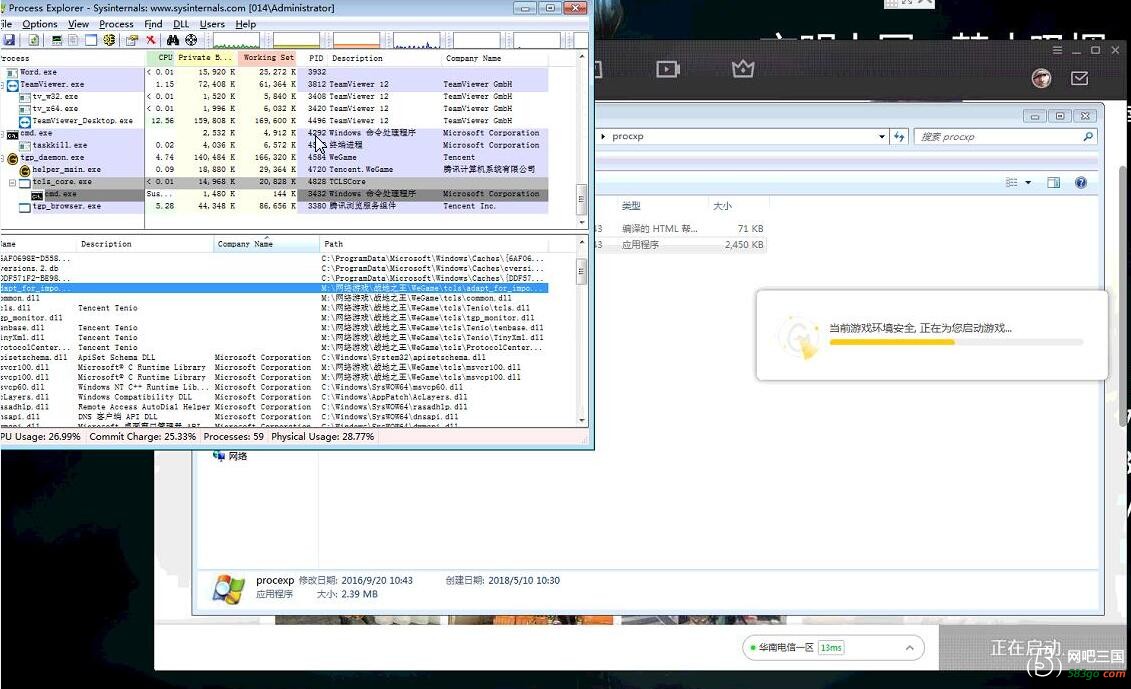1131x689 pixels.
Task: Toggle the Explorer preview pane icon
Action: point(1053,183)
